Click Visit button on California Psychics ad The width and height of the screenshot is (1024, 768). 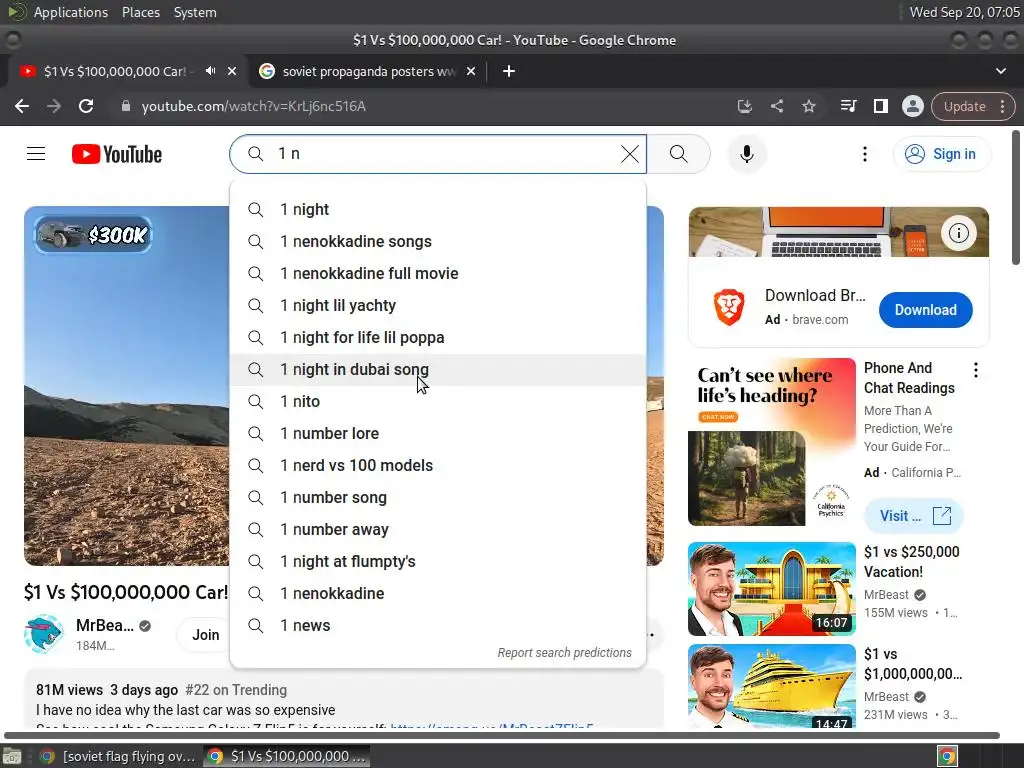[x=914, y=516]
